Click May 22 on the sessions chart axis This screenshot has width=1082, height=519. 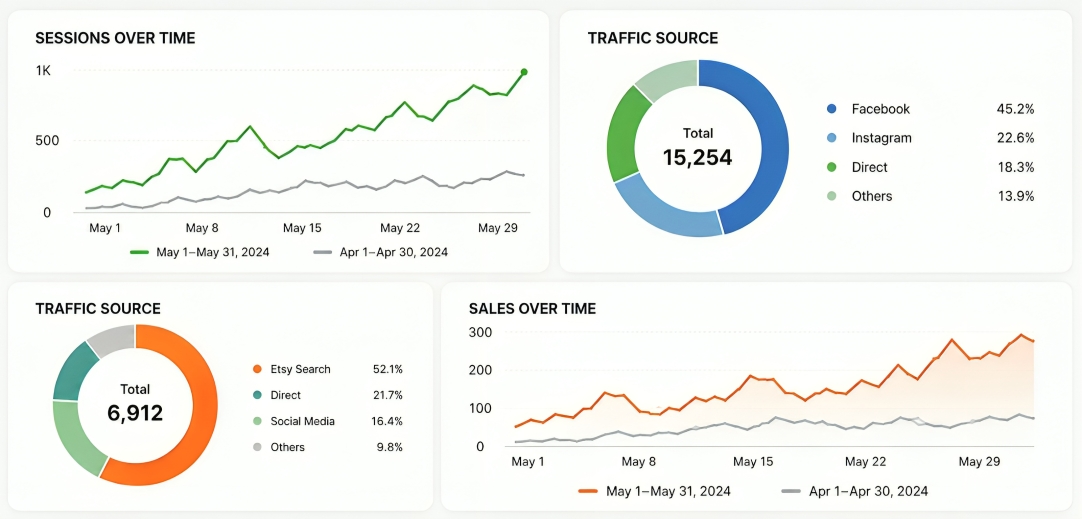401,228
